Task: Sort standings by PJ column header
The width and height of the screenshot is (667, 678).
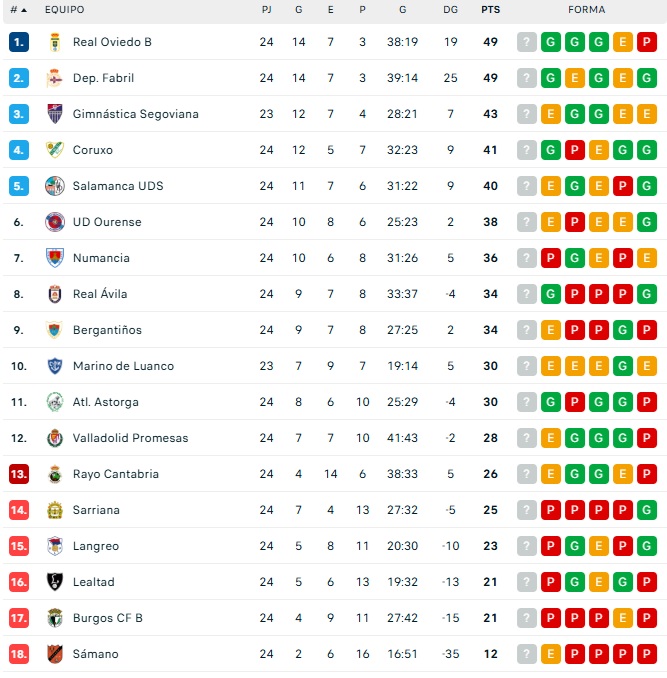Action: (x=266, y=10)
